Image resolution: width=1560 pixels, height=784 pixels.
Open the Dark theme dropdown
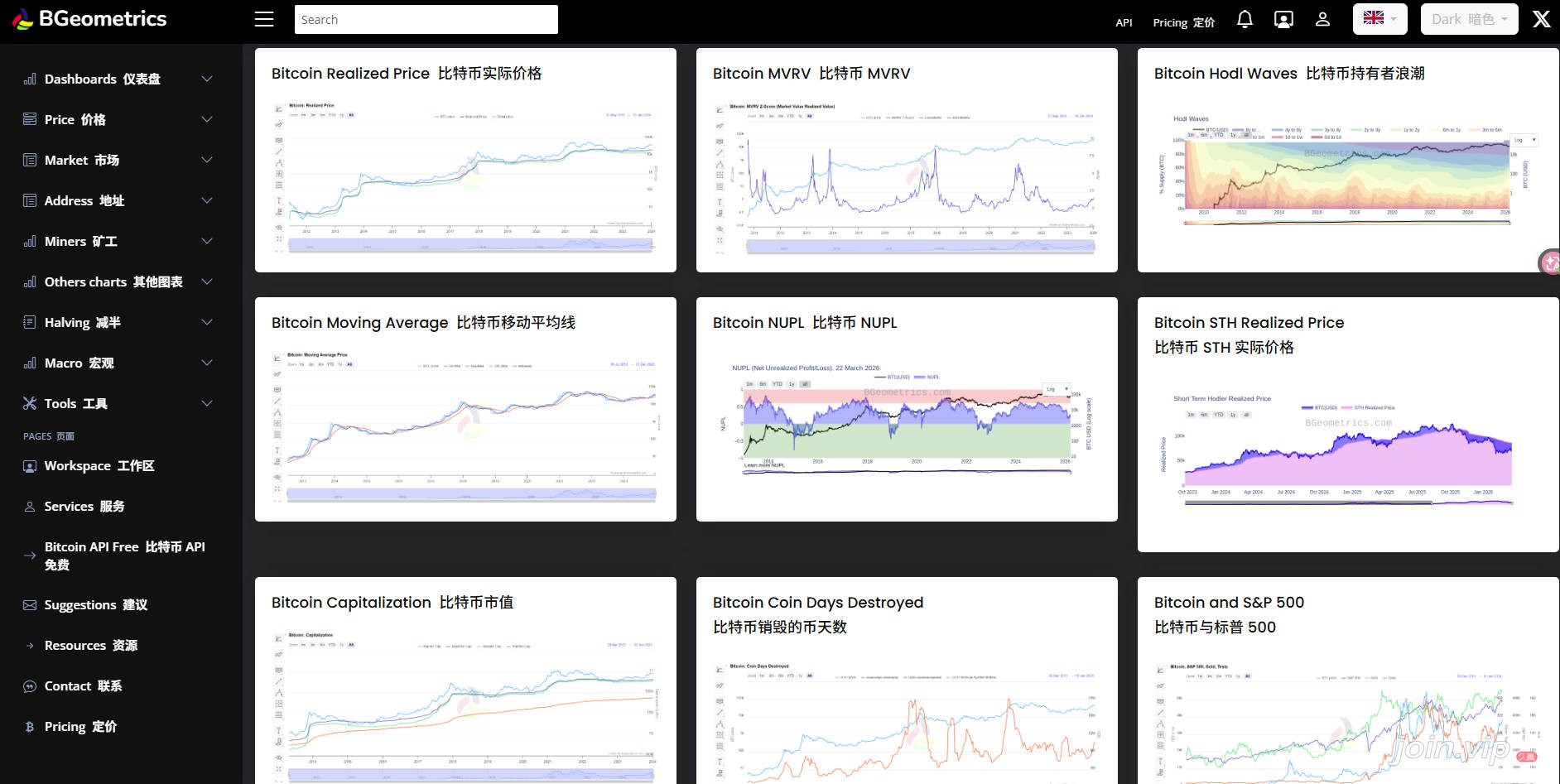1470,19
